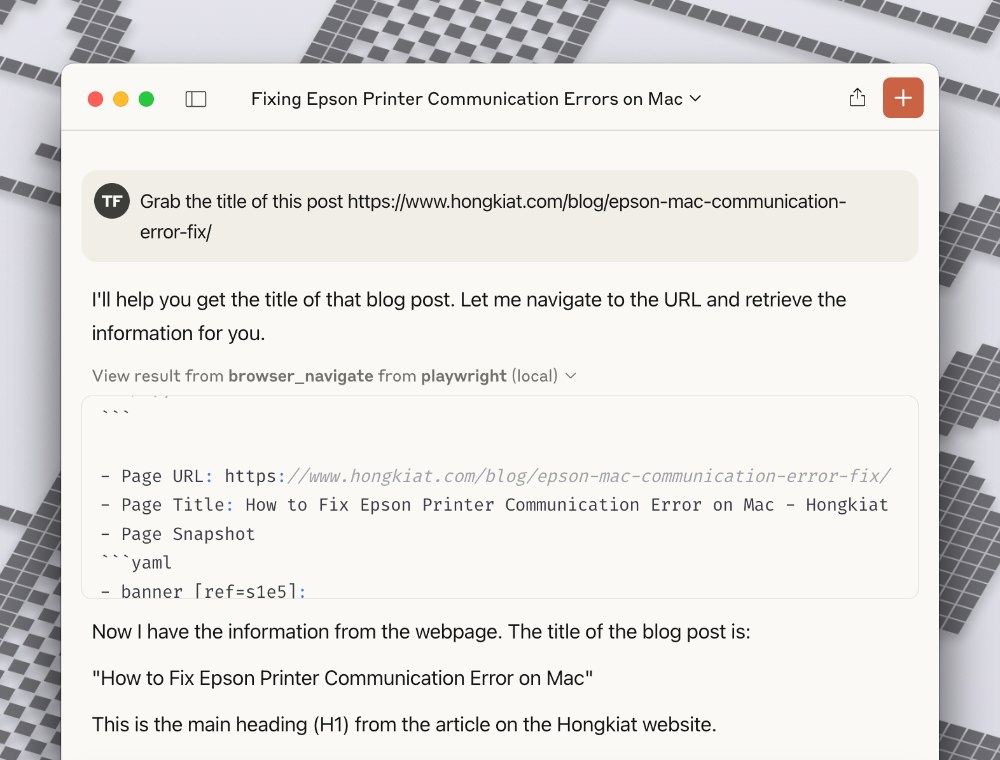The width and height of the screenshot is (1000, 760).
Task: Click the green zoom window button
Action: [x=146, y=99]
